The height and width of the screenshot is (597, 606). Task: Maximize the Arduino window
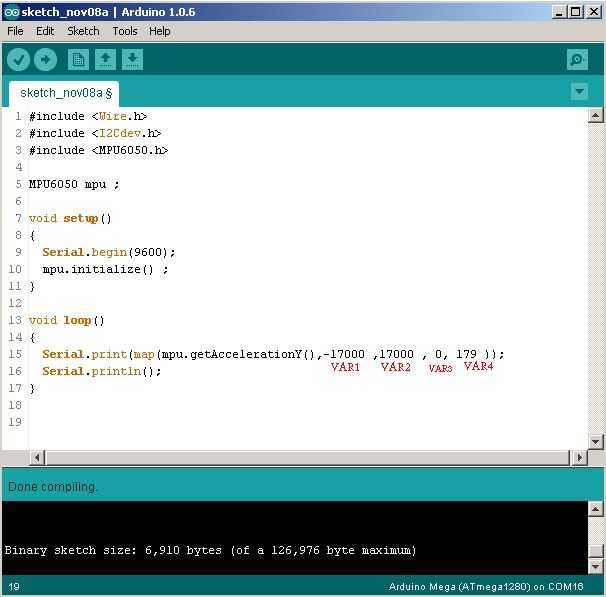click(x=575, y=12)
